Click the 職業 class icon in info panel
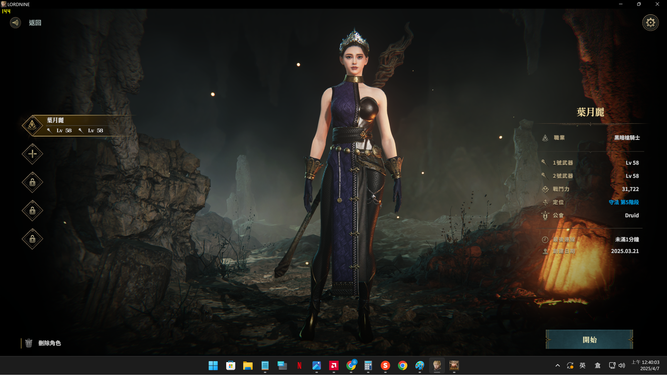 545,138
